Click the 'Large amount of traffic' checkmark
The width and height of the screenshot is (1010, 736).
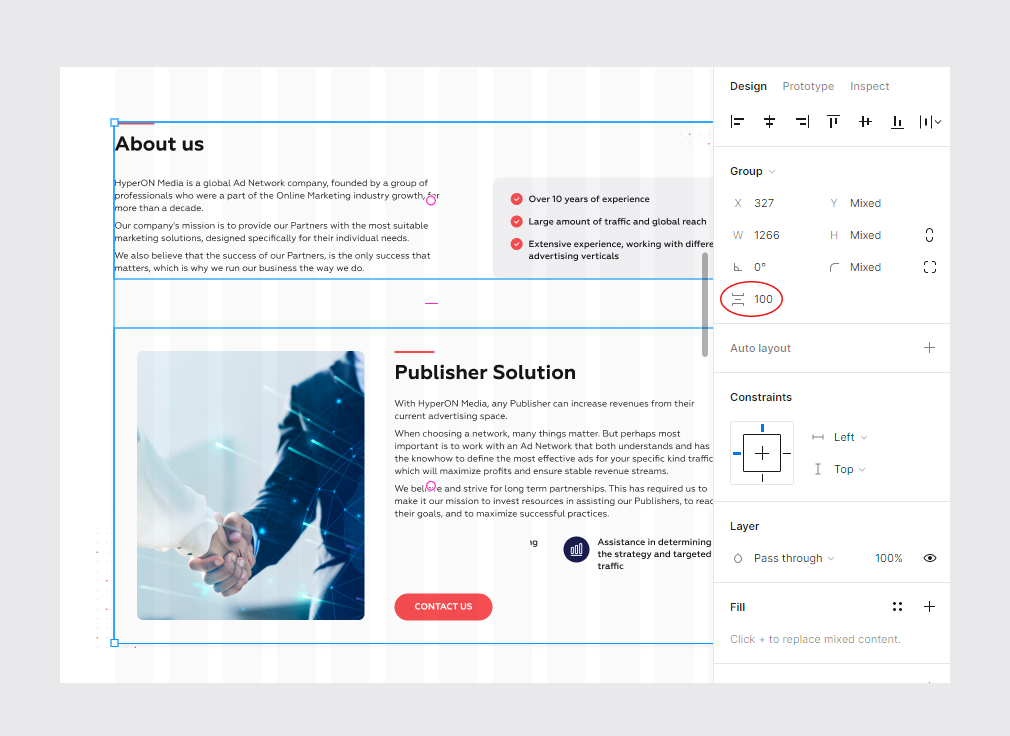click(517, 222)
